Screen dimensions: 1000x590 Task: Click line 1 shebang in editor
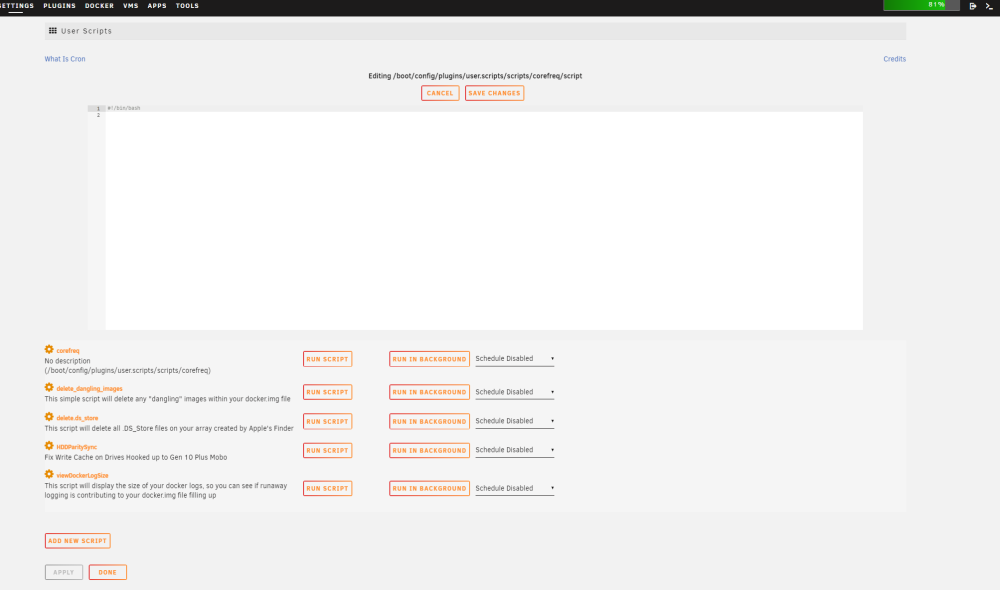124,108
